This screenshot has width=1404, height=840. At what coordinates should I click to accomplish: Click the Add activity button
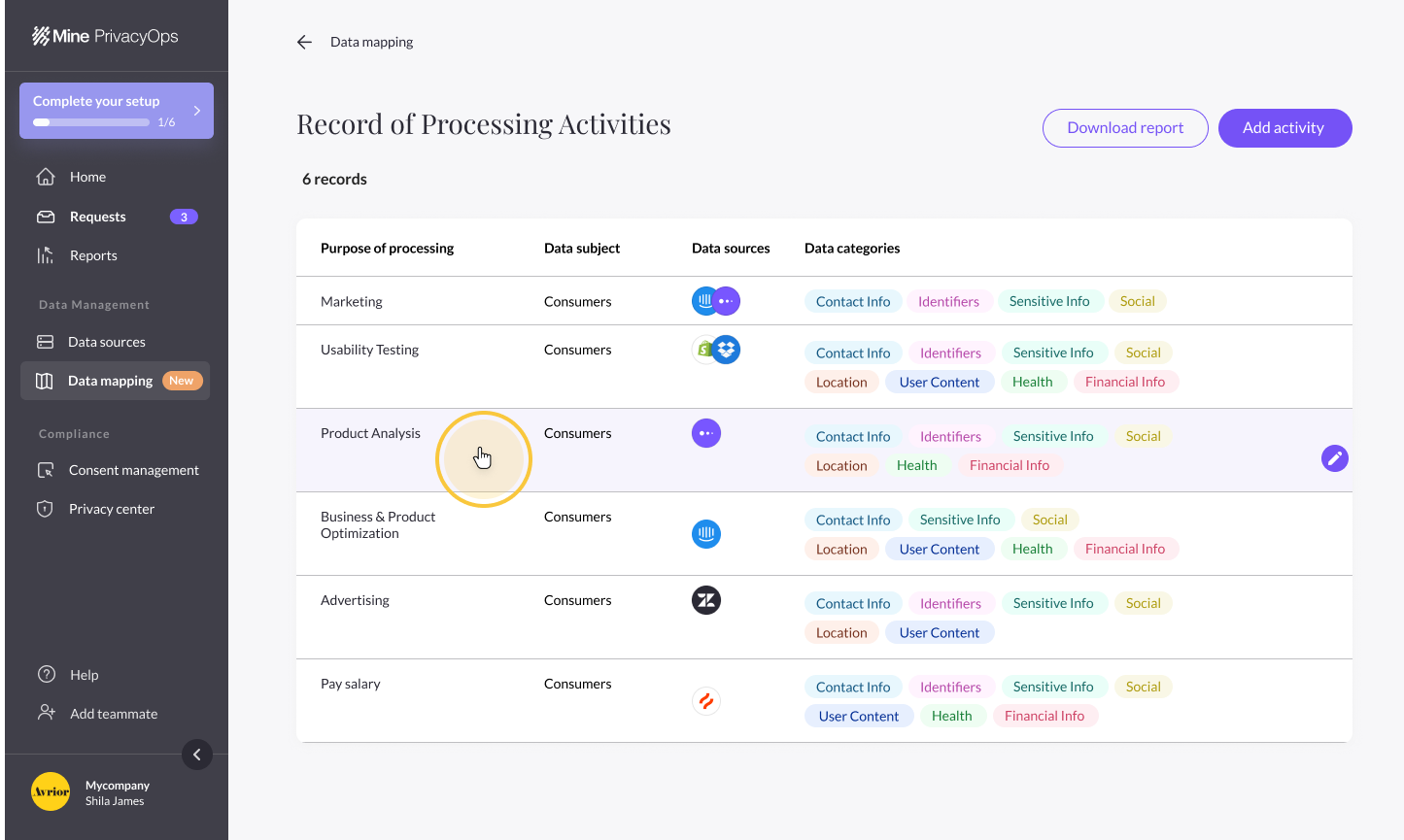pyautogui.click(x=1284, y=127)
